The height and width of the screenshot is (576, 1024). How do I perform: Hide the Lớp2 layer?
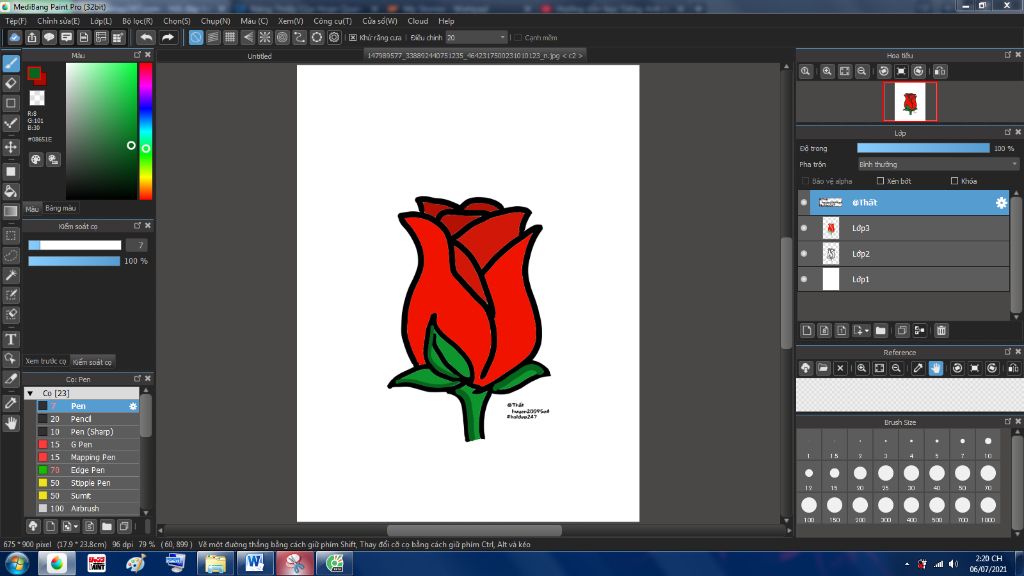click(804, 253)
